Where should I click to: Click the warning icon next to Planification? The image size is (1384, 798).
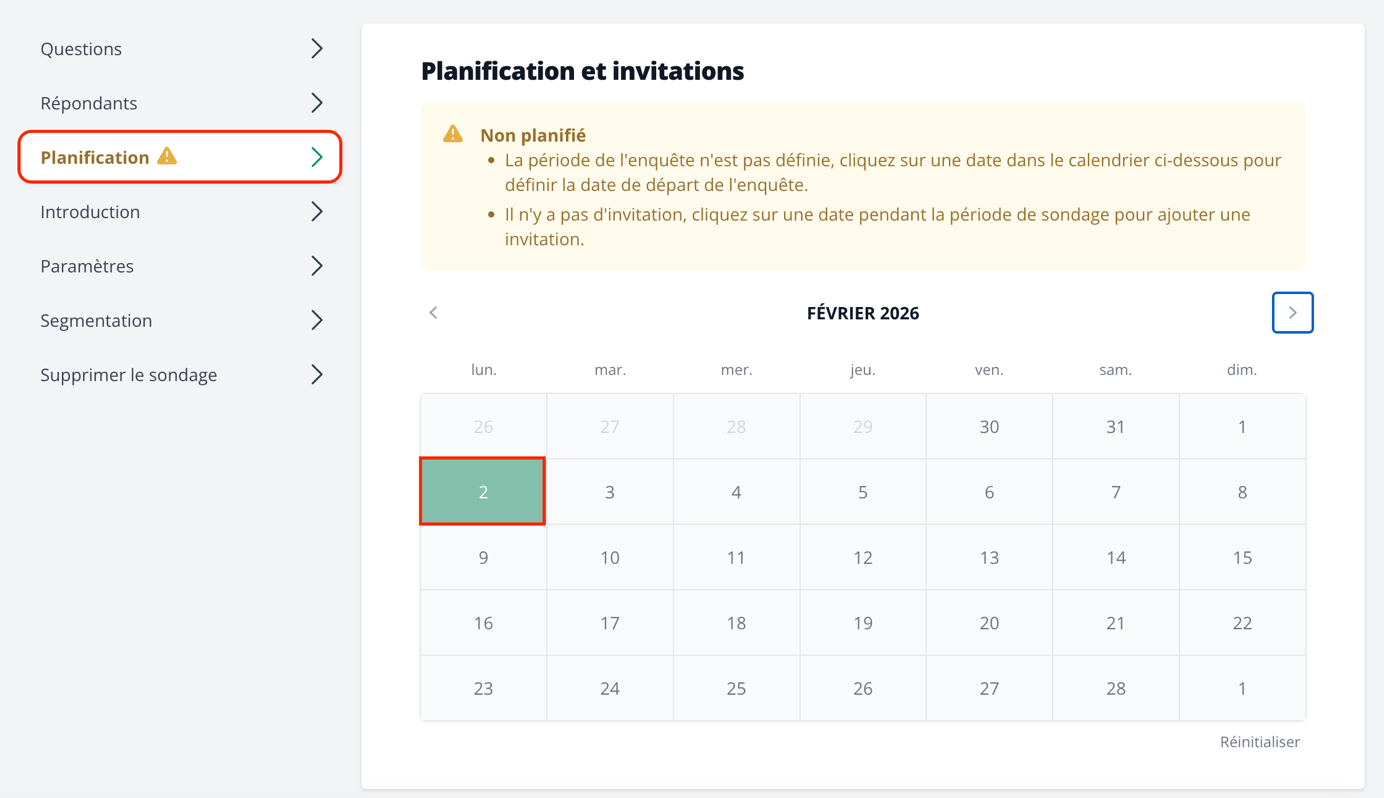[167, 155]
